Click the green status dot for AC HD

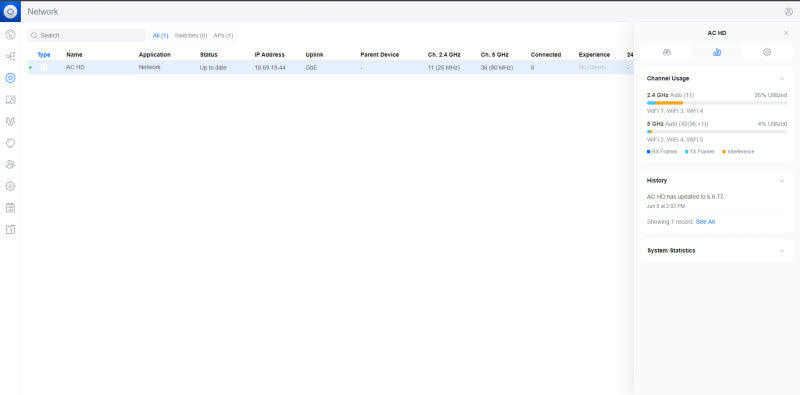pyautogui.click(x=31, y=67)
